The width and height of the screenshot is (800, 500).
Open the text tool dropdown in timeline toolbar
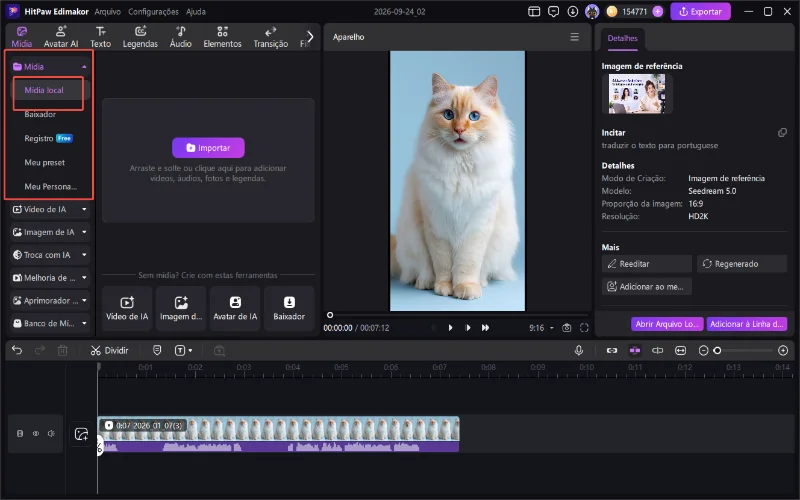pyautogui.click(x=183, y=351)
